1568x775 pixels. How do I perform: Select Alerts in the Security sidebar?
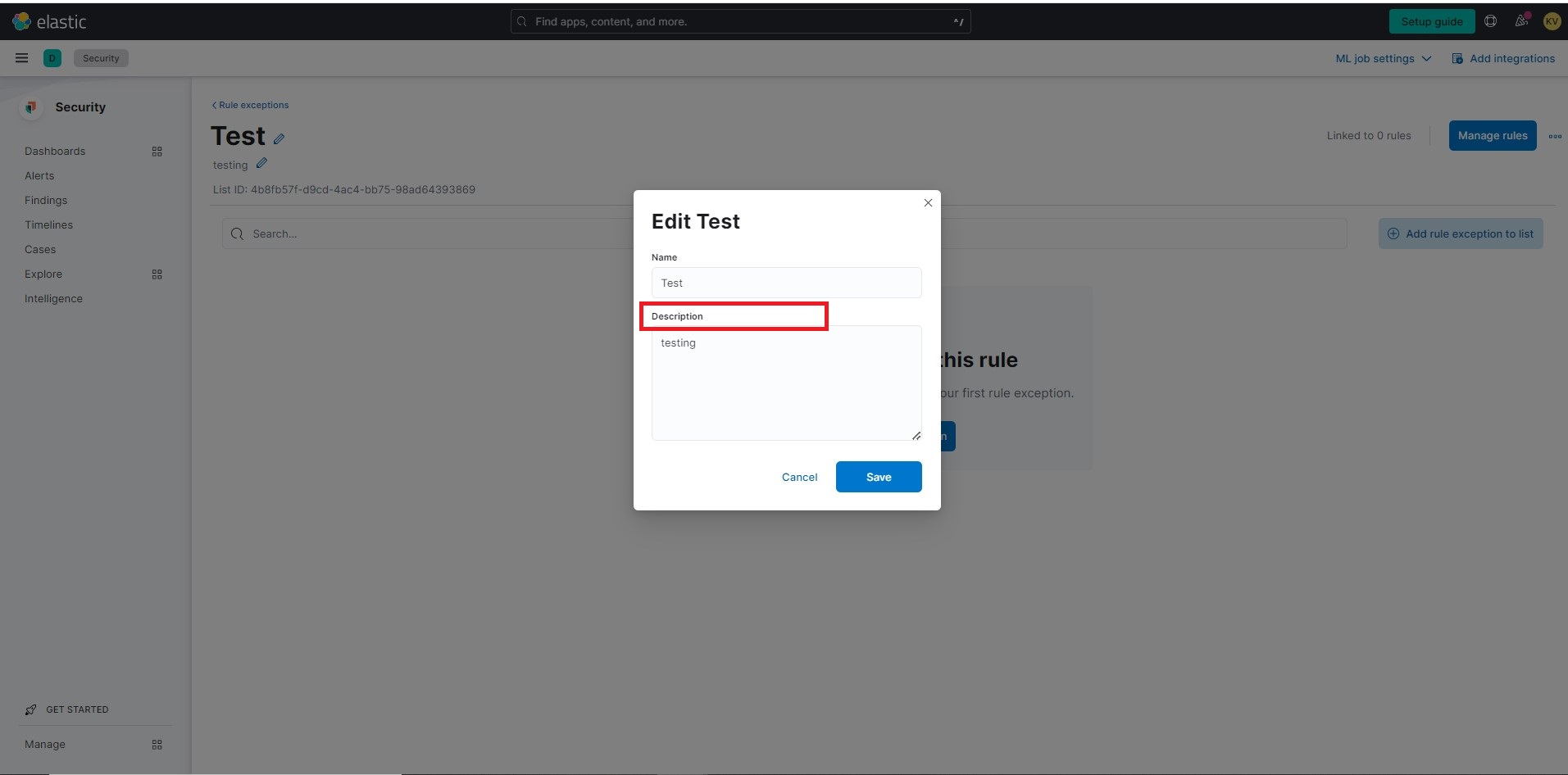(39, 175)
